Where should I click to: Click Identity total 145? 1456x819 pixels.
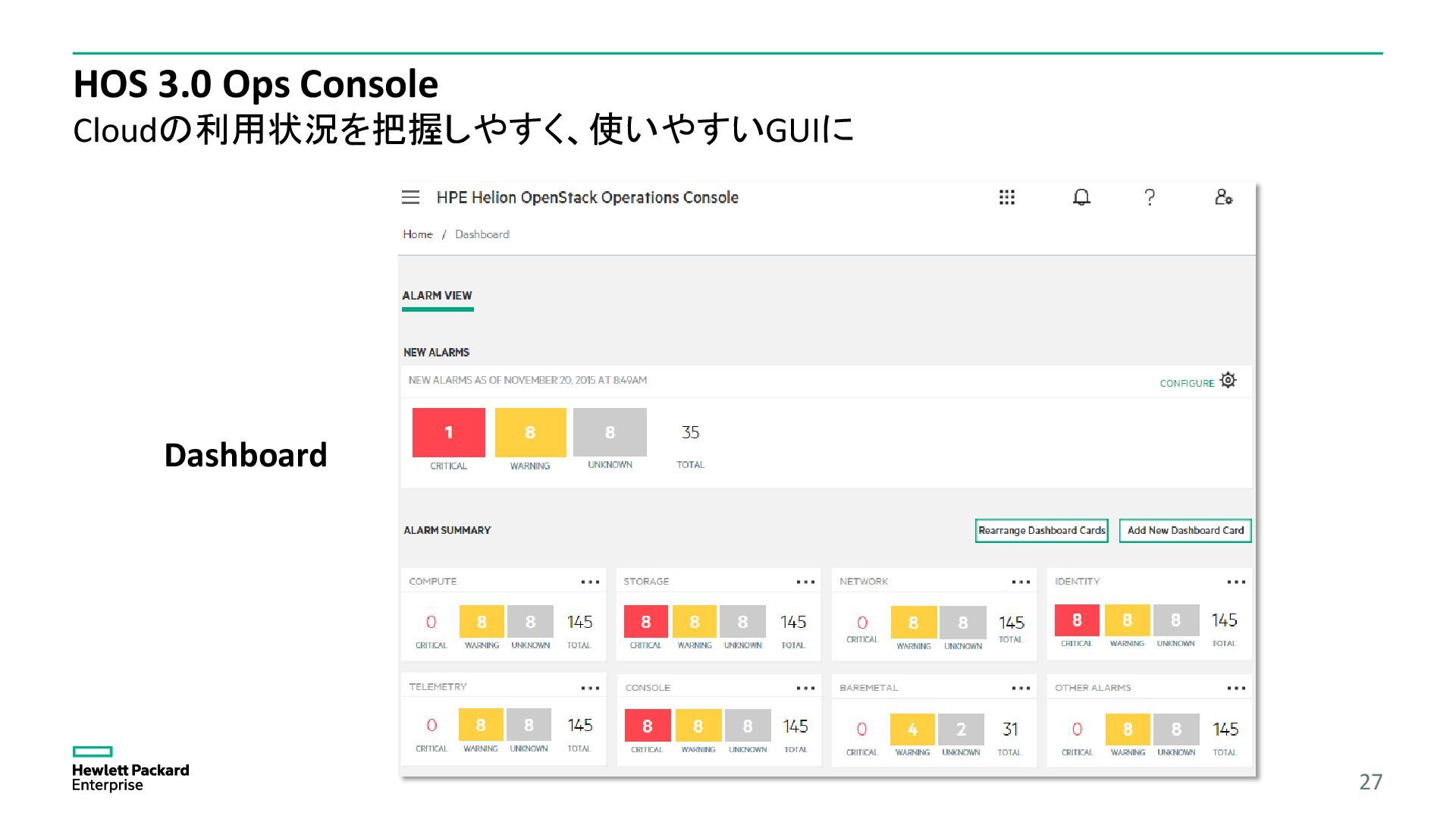point(1224,620)
